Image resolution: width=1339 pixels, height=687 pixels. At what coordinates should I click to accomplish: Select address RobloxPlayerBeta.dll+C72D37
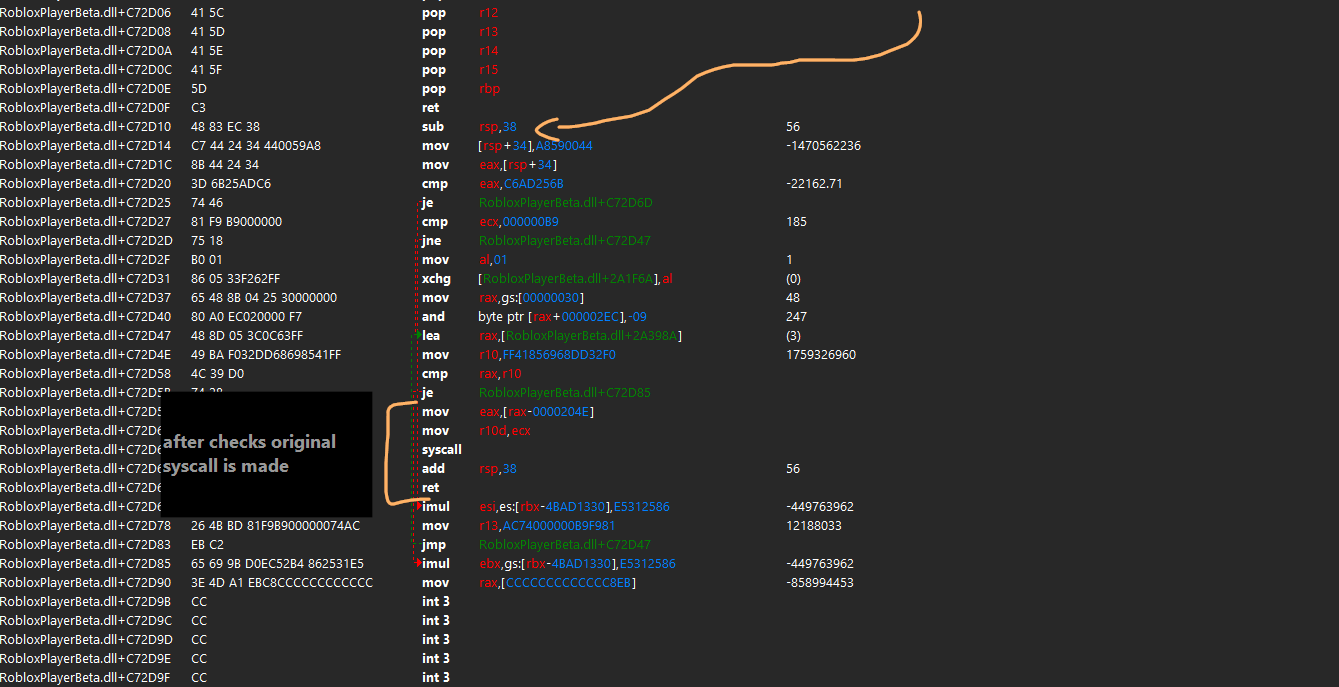coord(86,298)
